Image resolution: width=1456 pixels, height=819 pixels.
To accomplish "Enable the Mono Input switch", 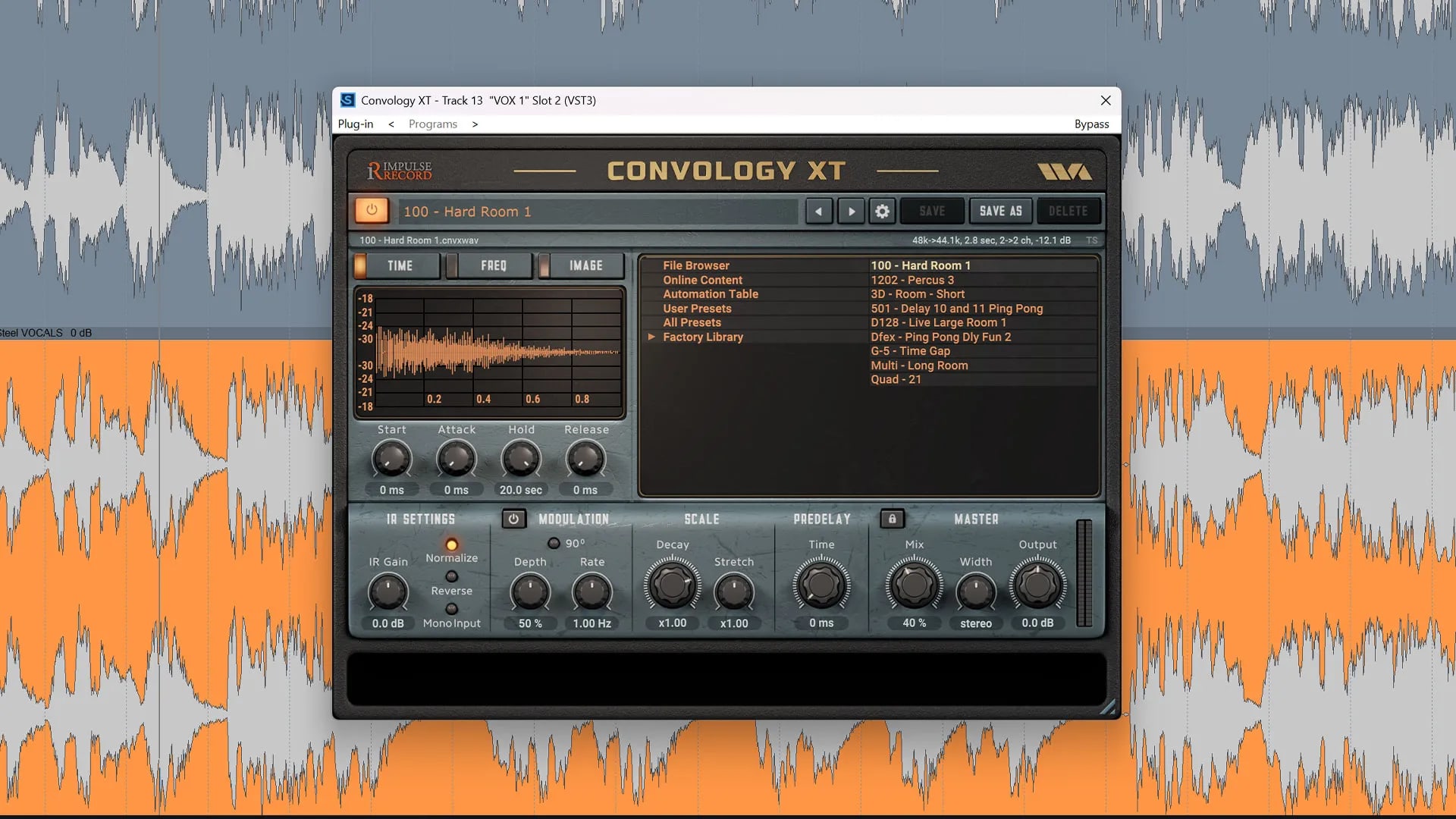I will pos(451,609).
